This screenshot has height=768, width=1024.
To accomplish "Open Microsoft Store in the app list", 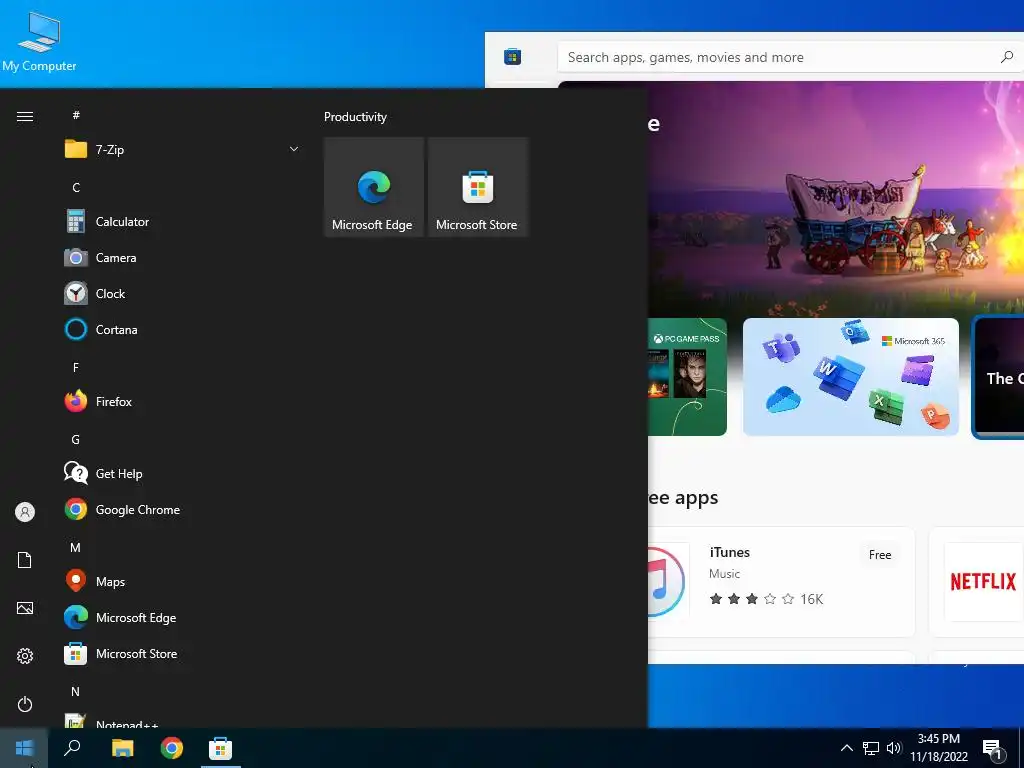I will 182,653.
